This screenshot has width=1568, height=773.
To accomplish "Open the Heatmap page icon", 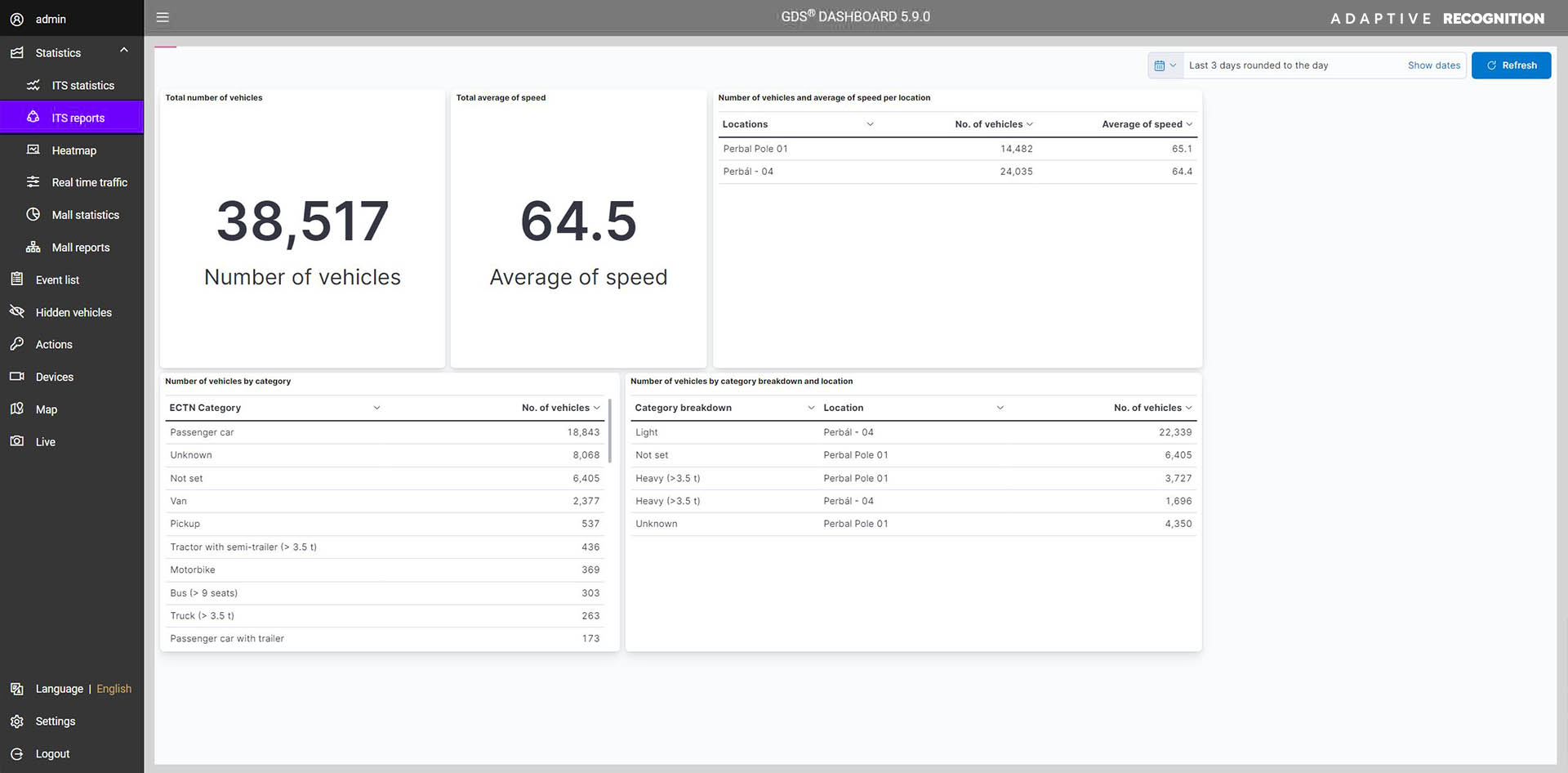I will tap(33, 150).
